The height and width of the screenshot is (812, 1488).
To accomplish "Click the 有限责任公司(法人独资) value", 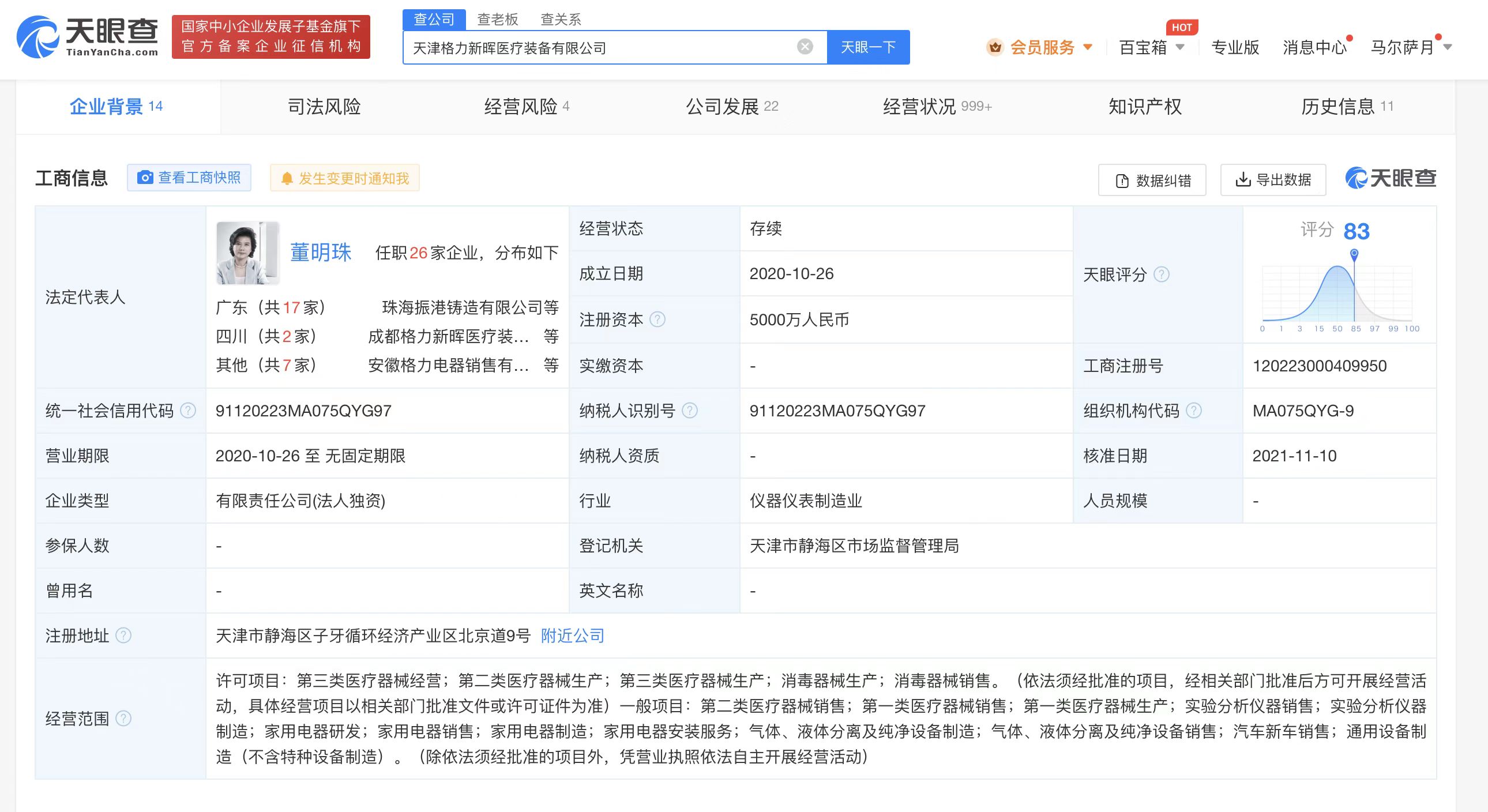I will (x=300, y=501).
